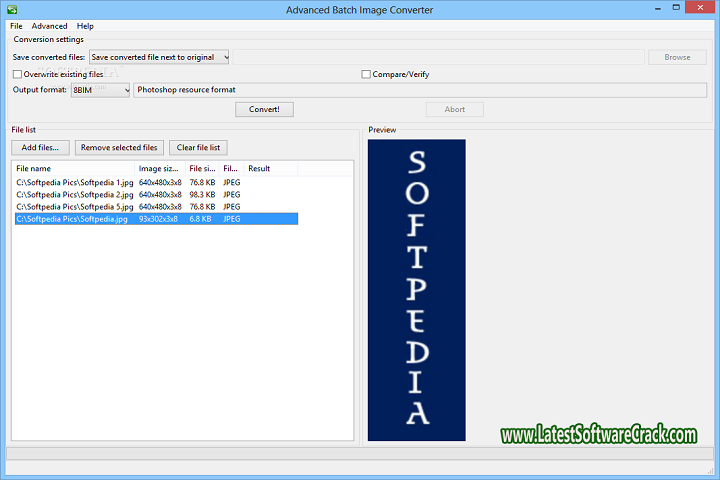Click Remove selected files button
The height and width of the screenshot is (480, 720).
click(x=119, y=147)
